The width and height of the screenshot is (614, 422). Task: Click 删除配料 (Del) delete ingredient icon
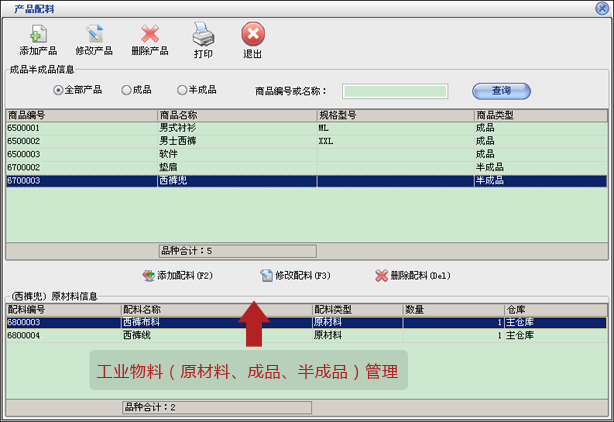pos(381,275)
